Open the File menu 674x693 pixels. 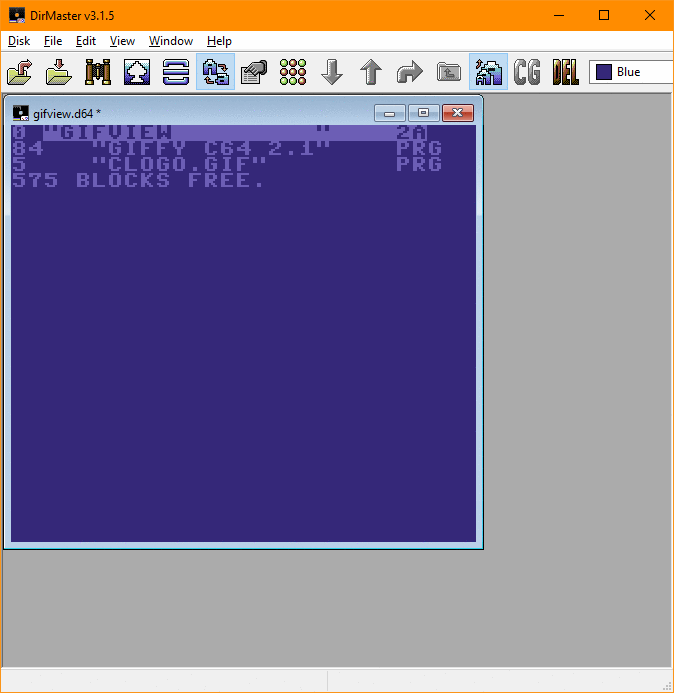click(x=53, y=41)
